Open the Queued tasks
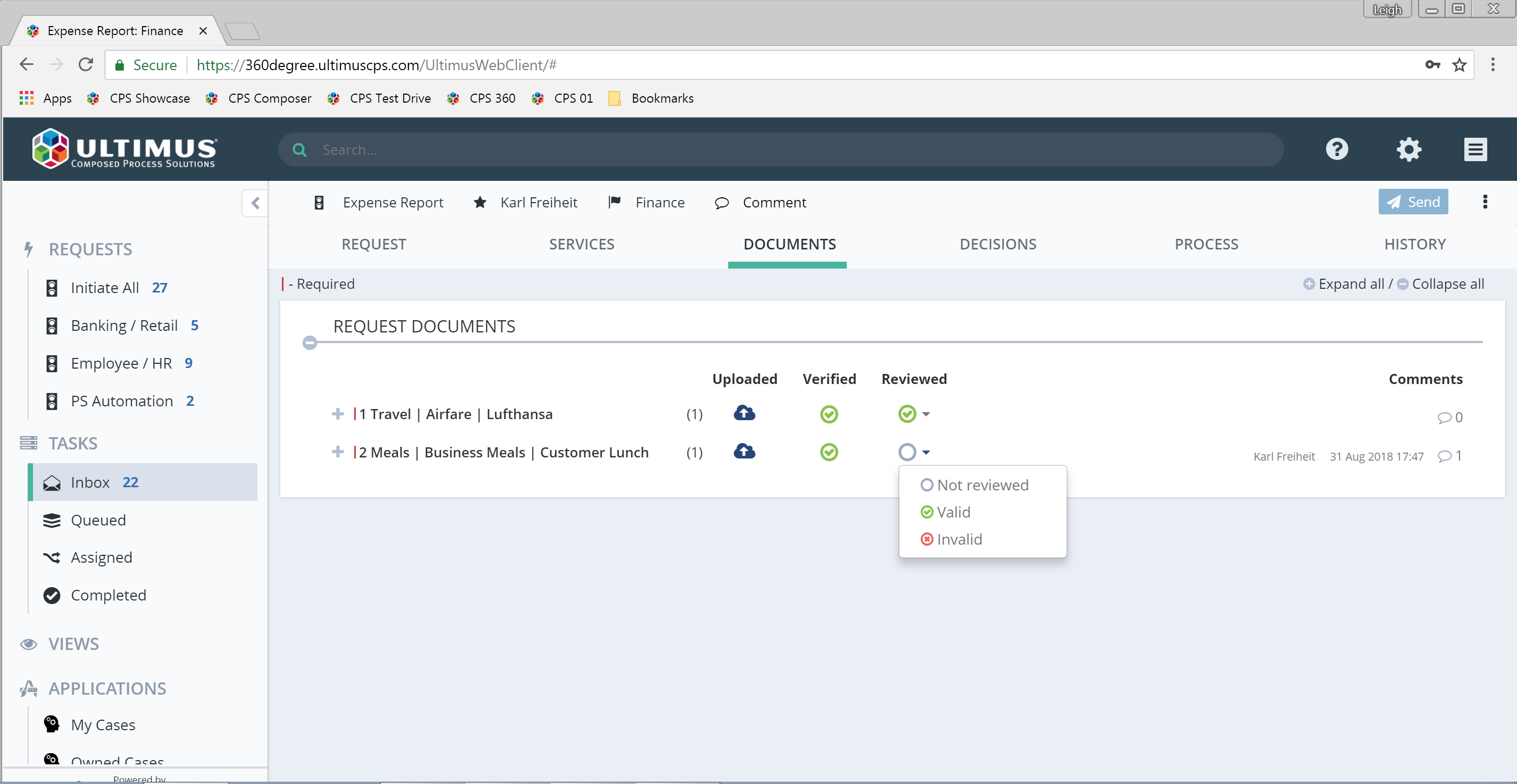Viewport: 1517px width, 784px height. click(98, 520)
